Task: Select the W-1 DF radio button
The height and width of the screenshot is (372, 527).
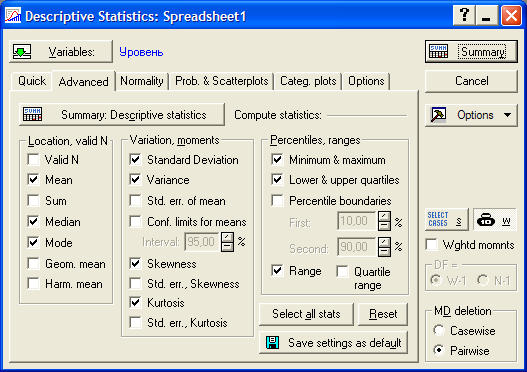Action: [436, 280]
